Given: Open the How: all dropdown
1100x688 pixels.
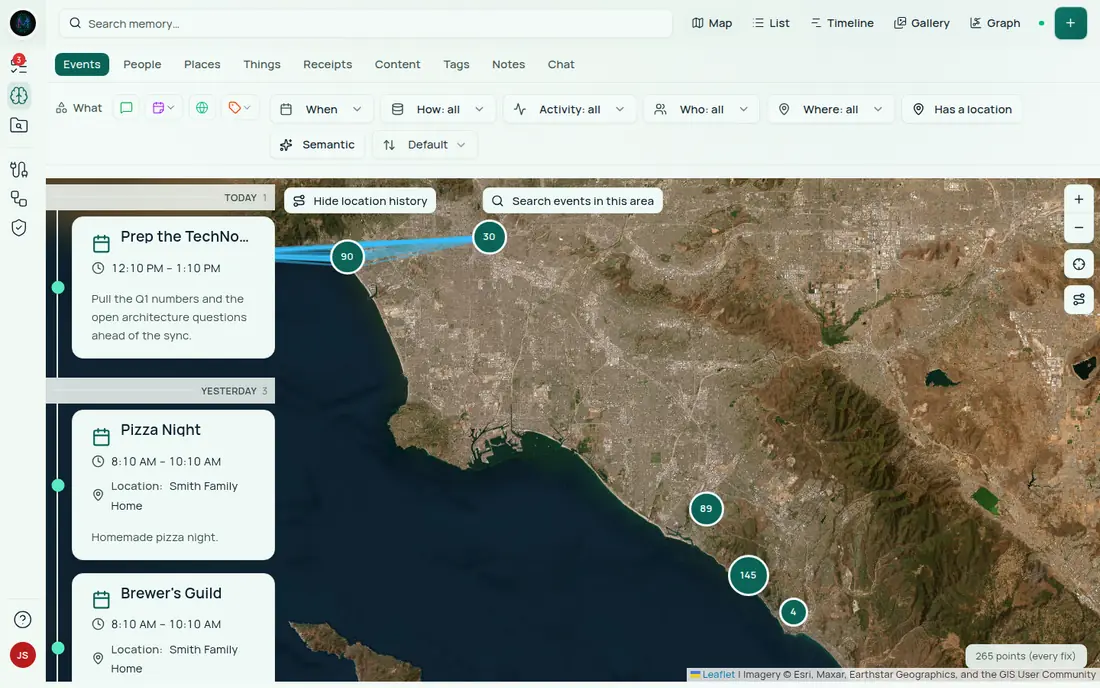Looking at the screenshot, I should tap(438, 109).
